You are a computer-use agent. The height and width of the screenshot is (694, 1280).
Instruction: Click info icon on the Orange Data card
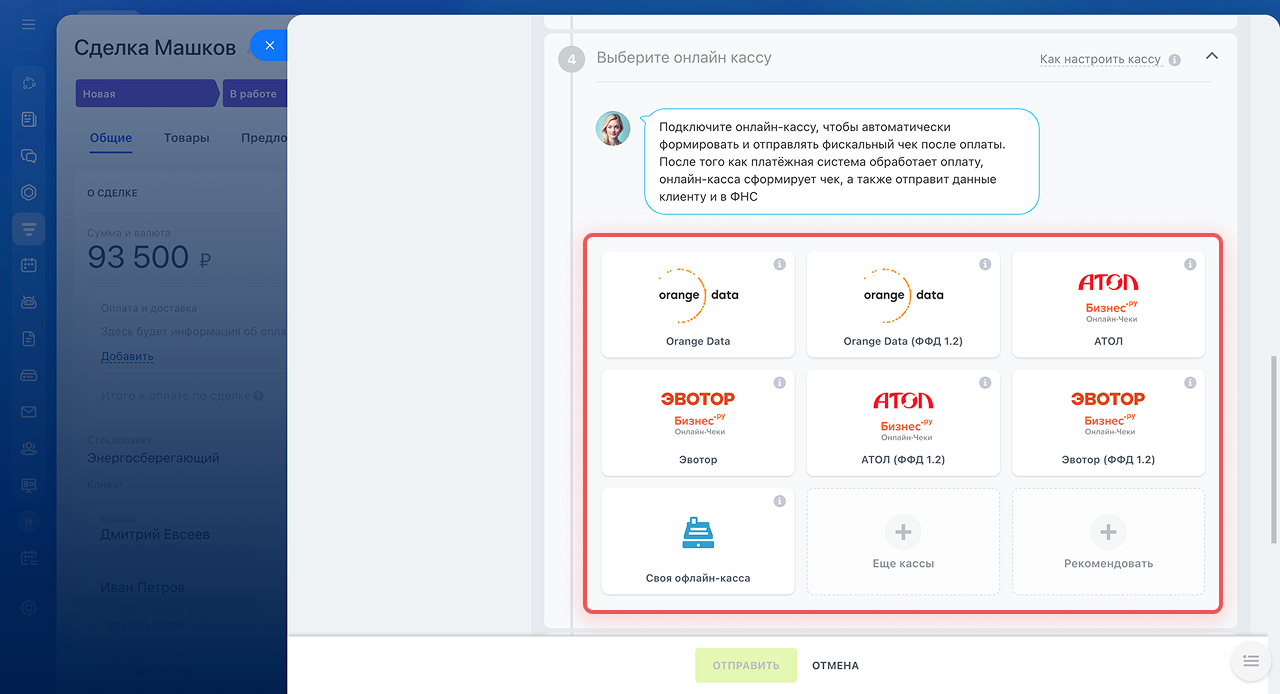tap(780, 264)
